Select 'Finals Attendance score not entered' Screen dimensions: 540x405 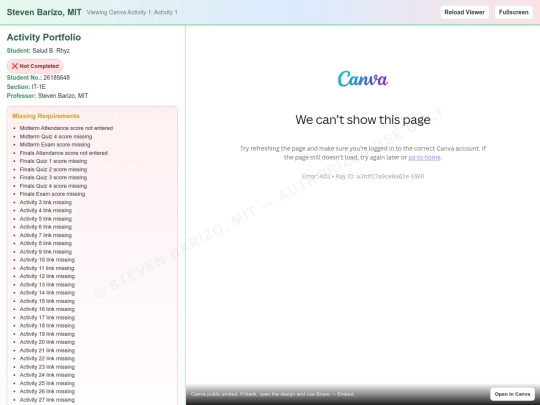[x=64, y=153]
